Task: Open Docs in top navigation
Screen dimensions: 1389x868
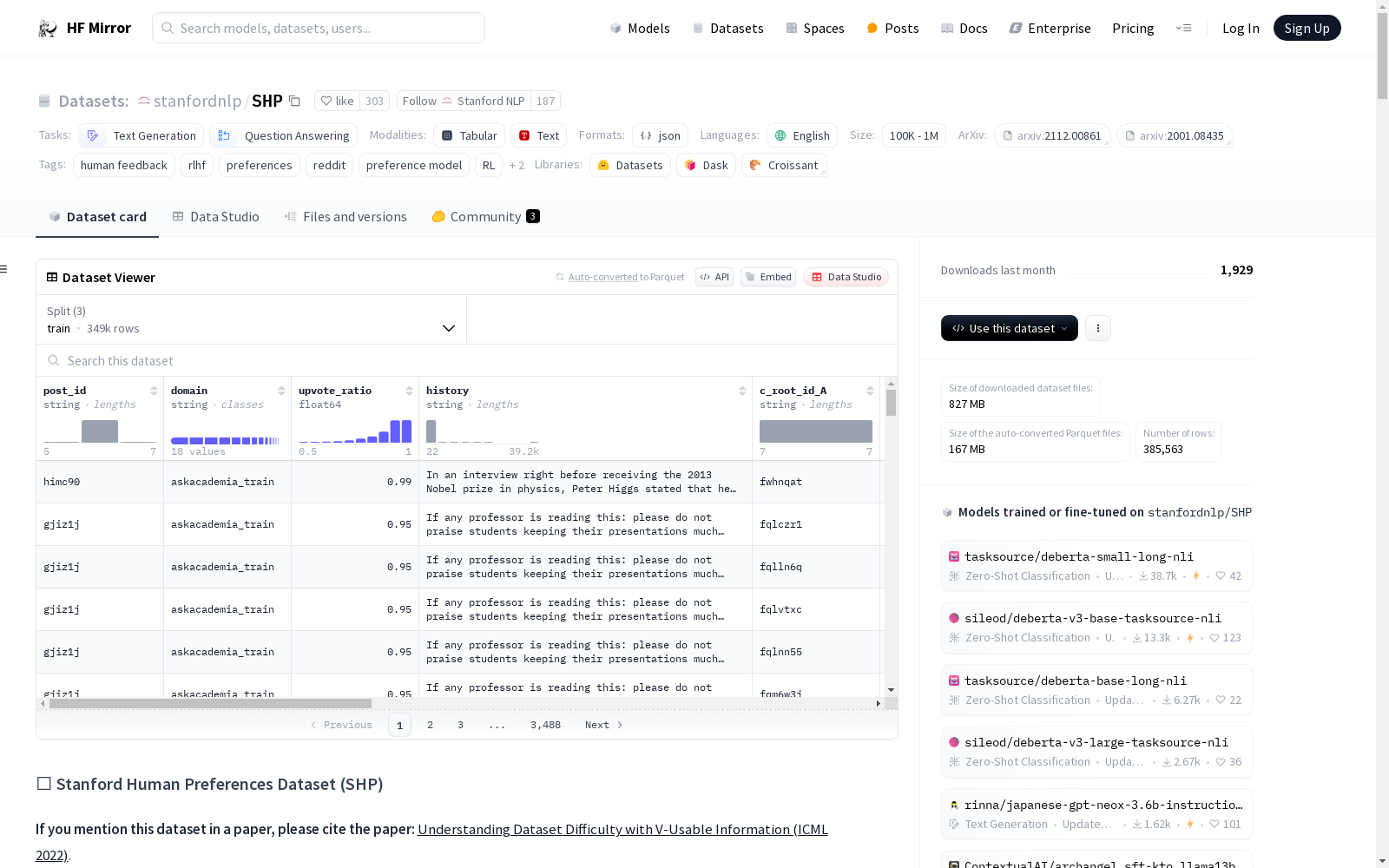Action: coord(964,28)
